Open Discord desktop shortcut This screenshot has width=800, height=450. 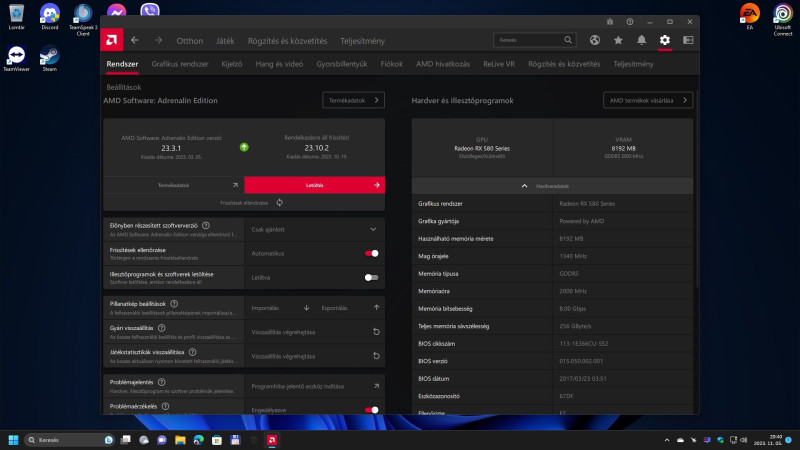pyautogui.click(x=49, y=16)
